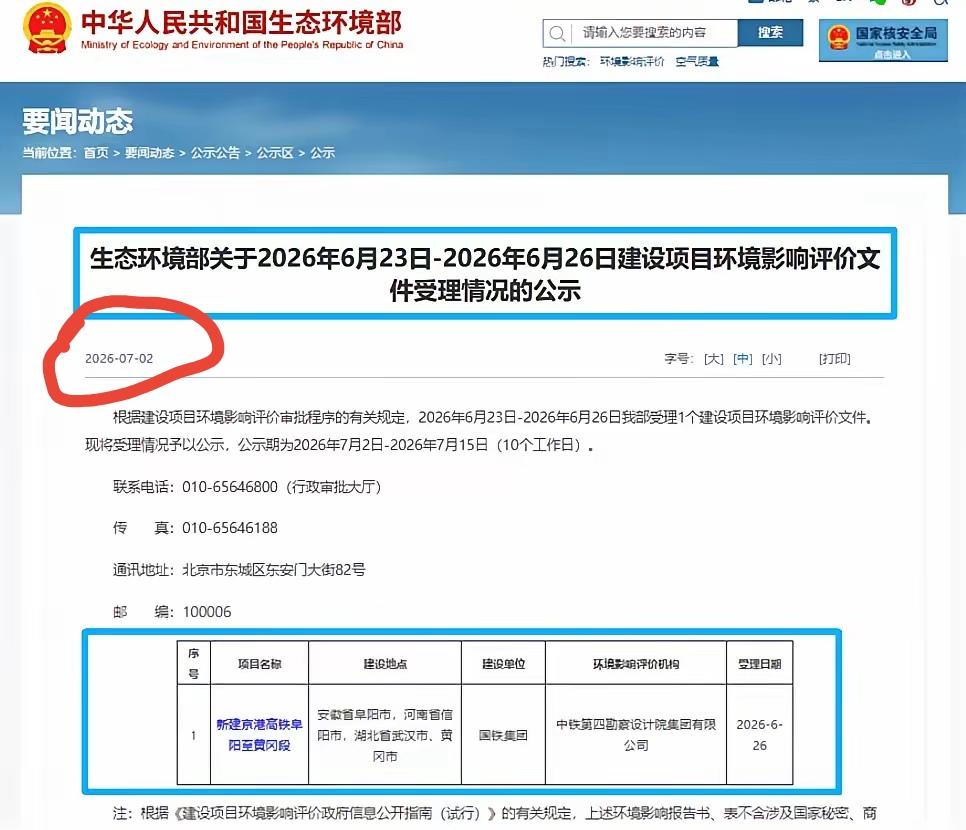
Task: Click the postal code 100006
Action: coord(207,612)
